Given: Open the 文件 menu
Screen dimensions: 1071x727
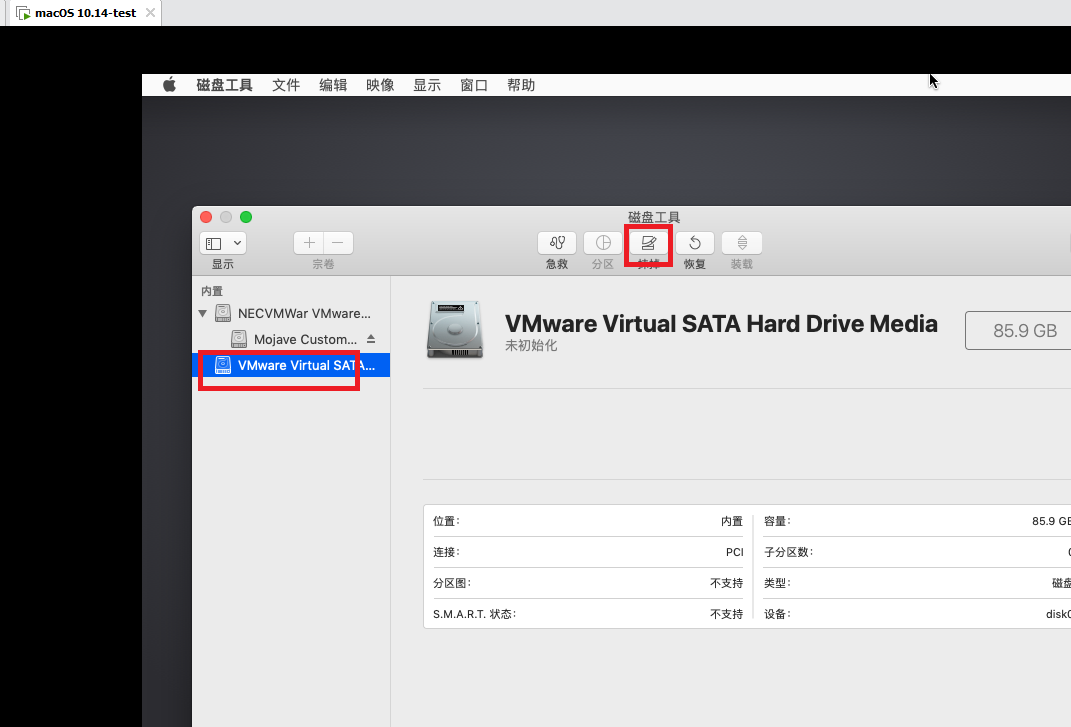Looking at the screenshot, I should coord(286,85).
